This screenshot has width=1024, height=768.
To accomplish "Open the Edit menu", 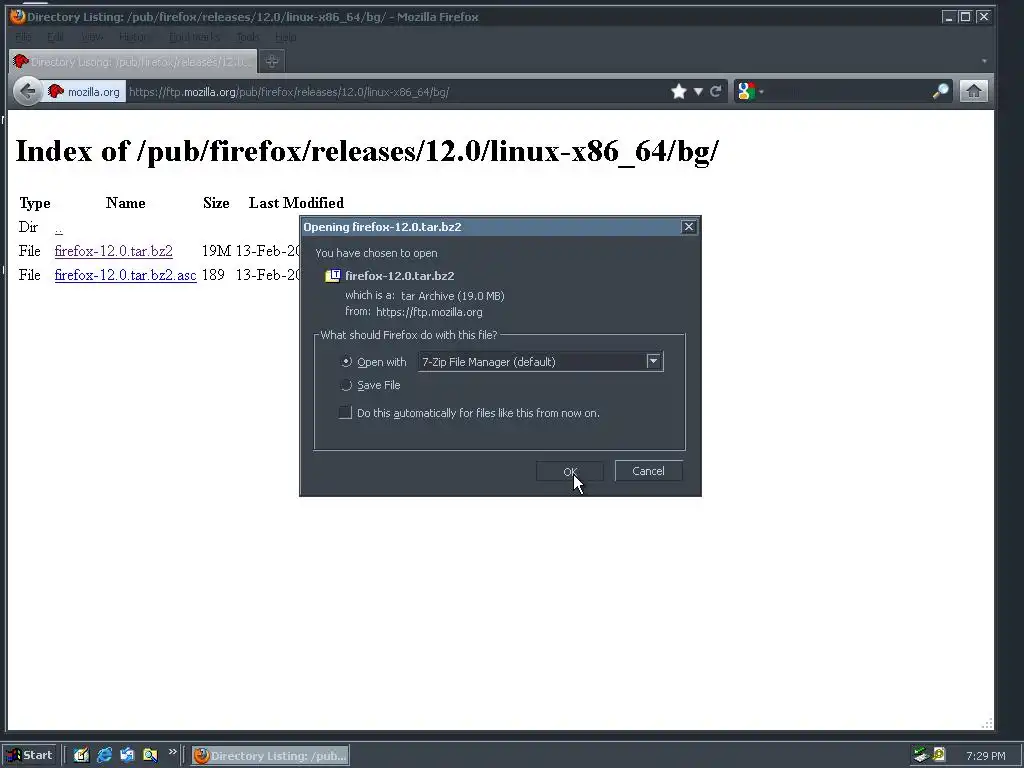I will pyautogui.click(x=56, y=37).
